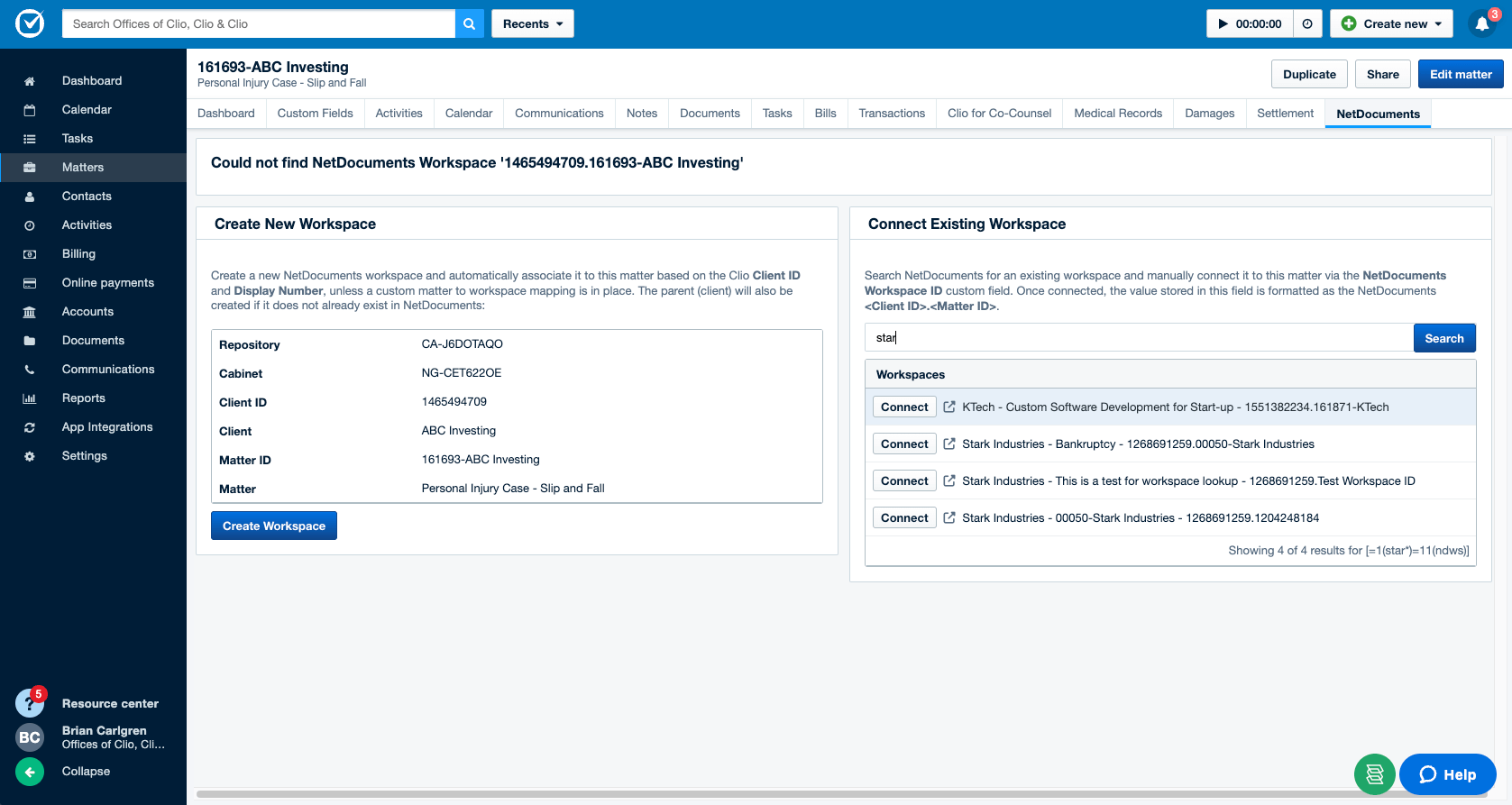Focus the global Clio search field
The width and height of the screenshot is (1512, 805).
click(x=259, y=23)
